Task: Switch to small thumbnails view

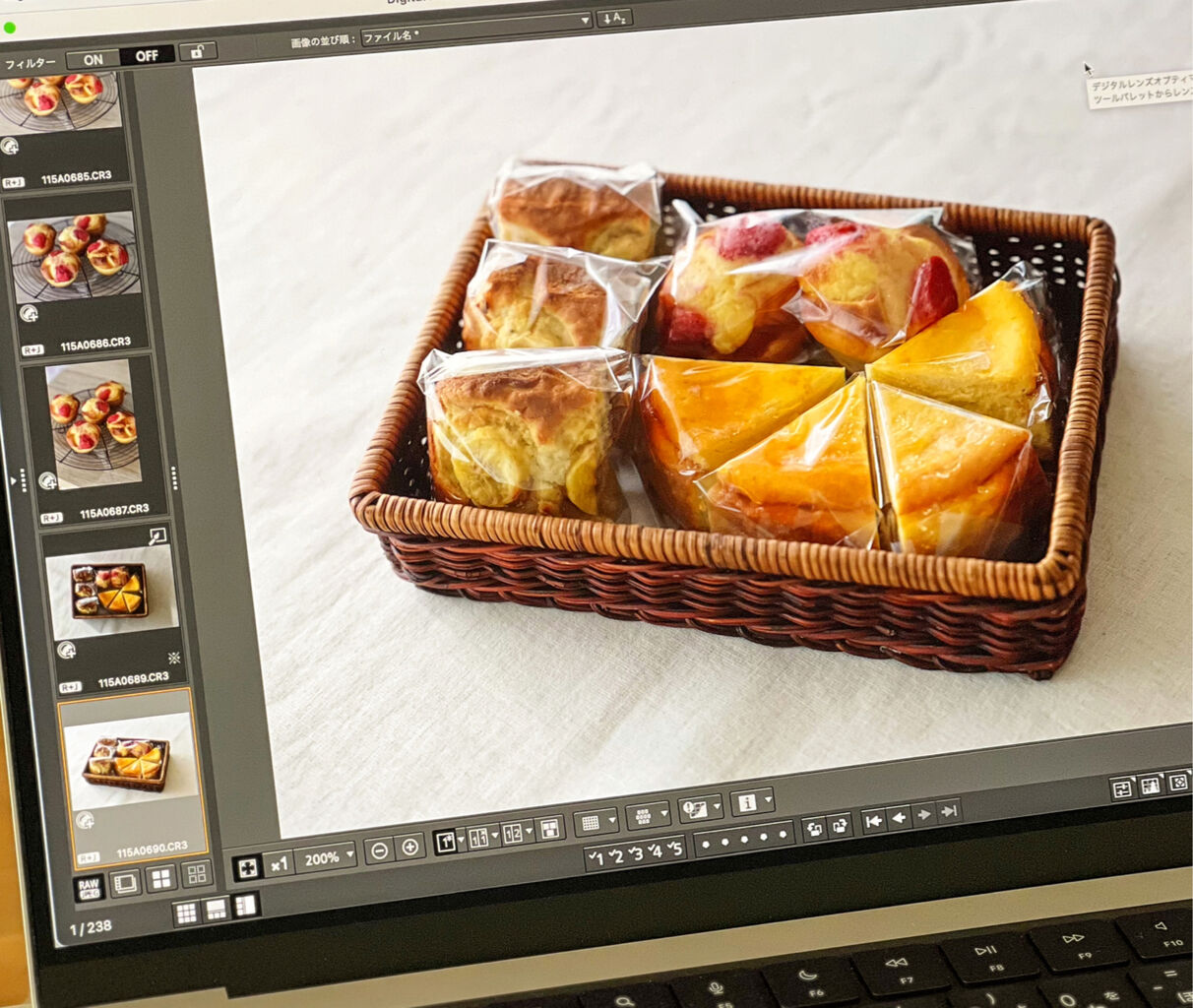Action: [197, 873]
